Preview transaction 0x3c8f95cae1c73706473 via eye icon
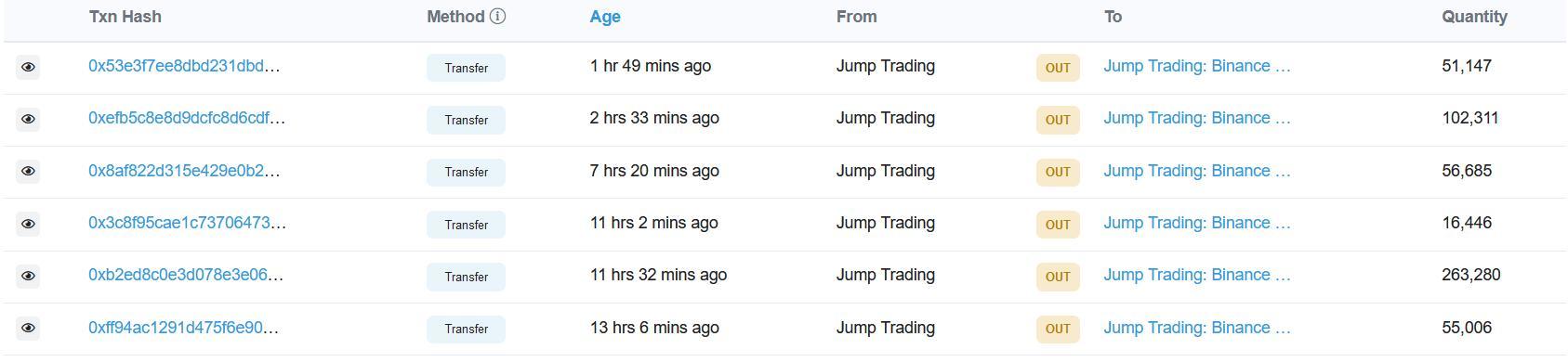Screen dimensions: 1568x362 [x=28, y=224]
